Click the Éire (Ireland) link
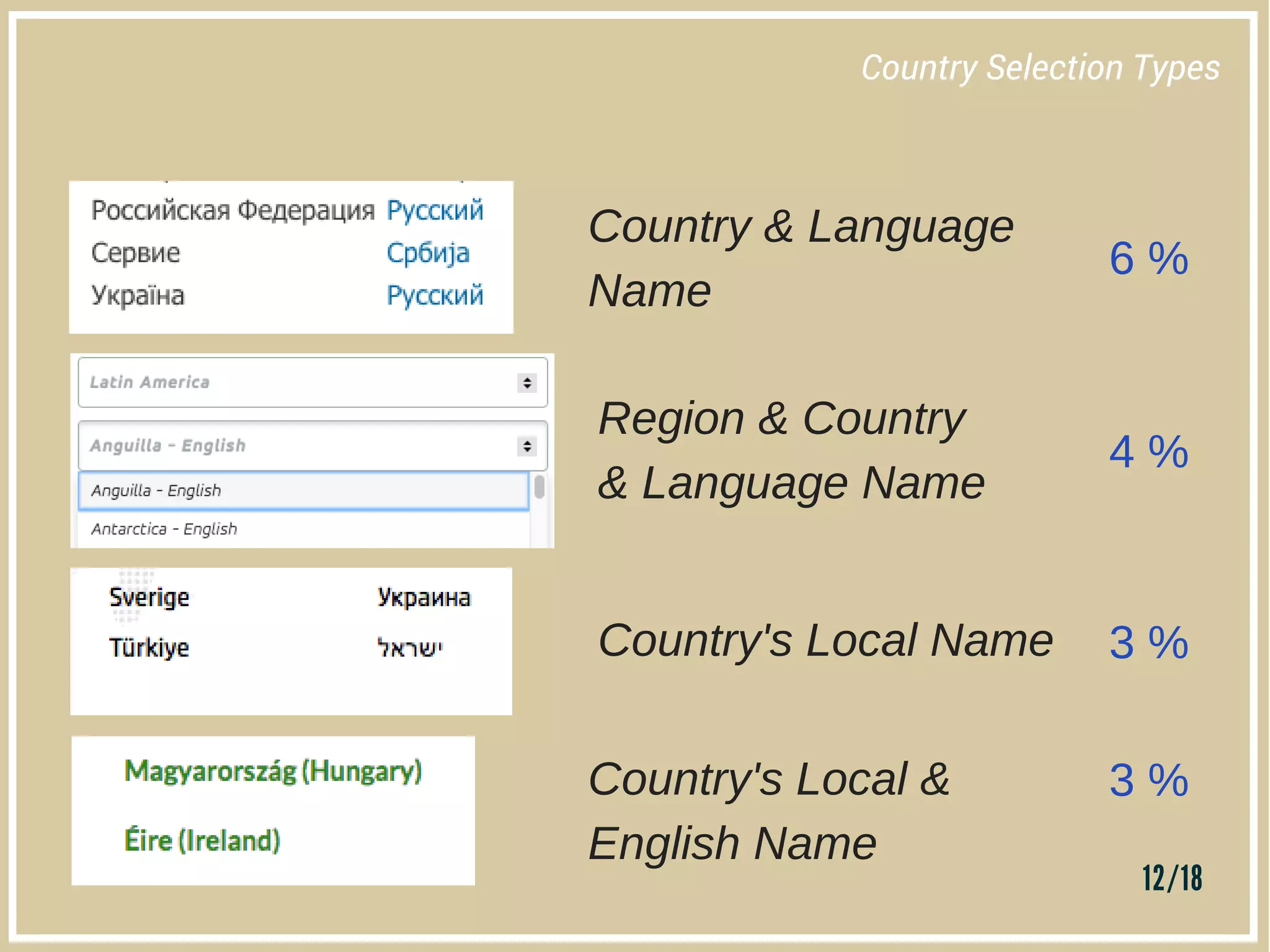This screenshot has height=952, width=1270. click(x=202, y=840)
